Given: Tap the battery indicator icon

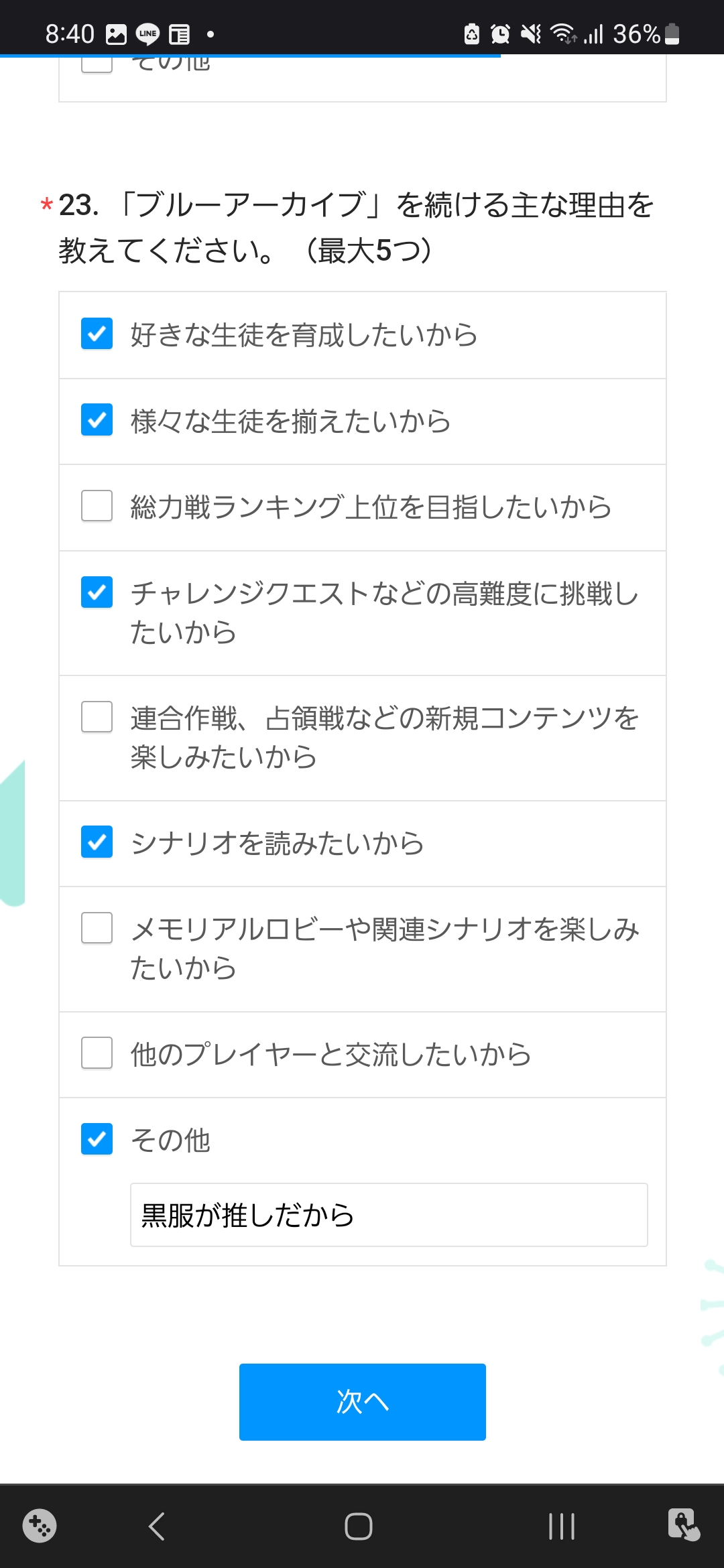Looking at the screenshot, I should (672, 34).
